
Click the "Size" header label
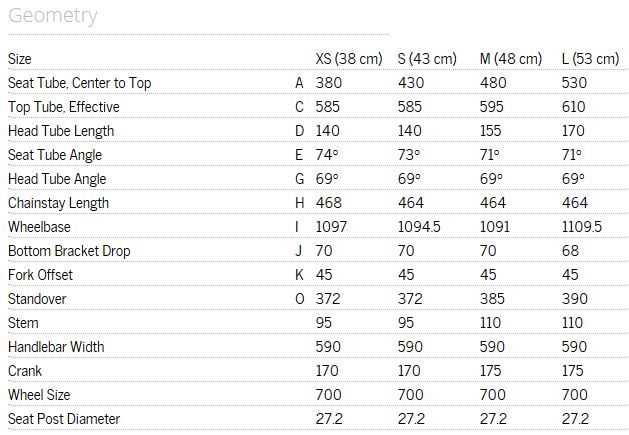coord(20,59)
